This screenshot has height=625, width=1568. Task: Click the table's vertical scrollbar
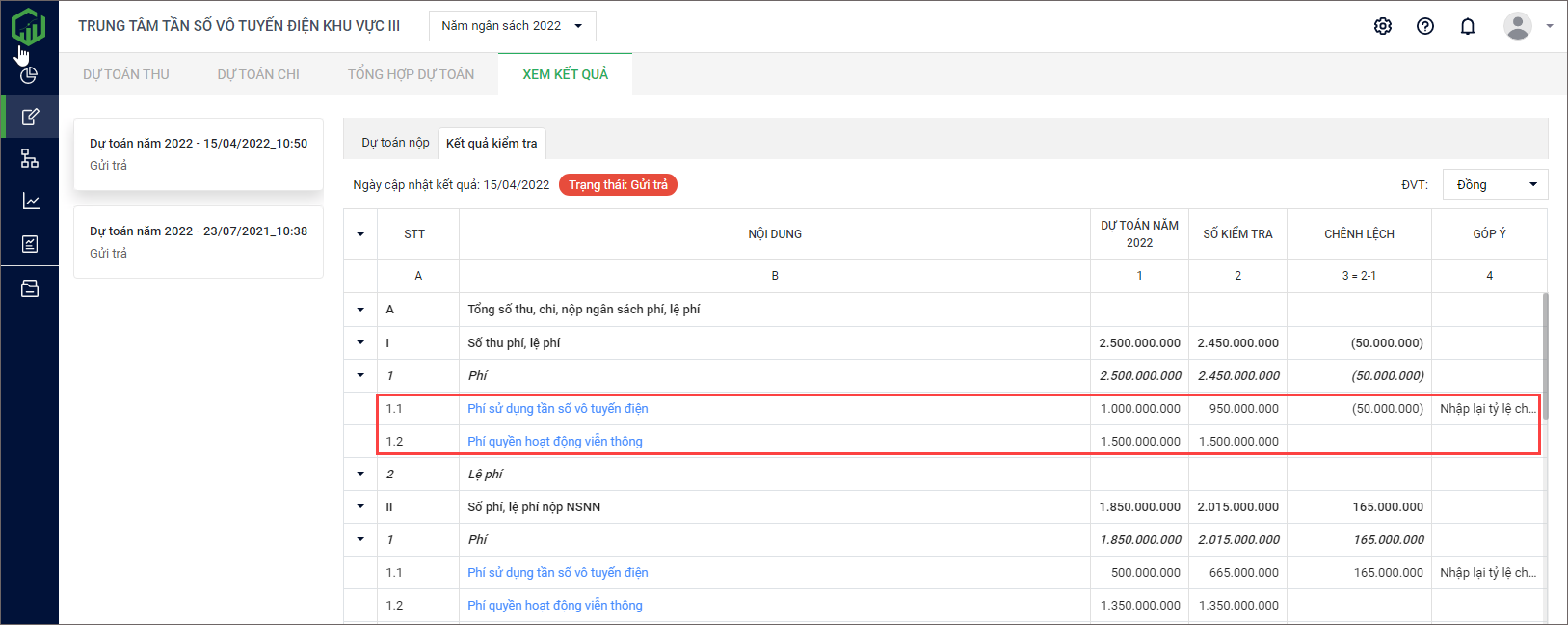(1545, 357)
